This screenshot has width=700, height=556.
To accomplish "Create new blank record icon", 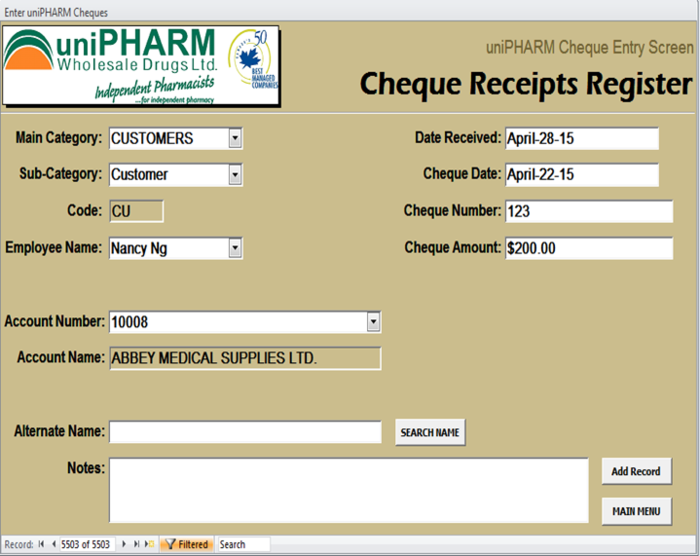I will 149,544.
